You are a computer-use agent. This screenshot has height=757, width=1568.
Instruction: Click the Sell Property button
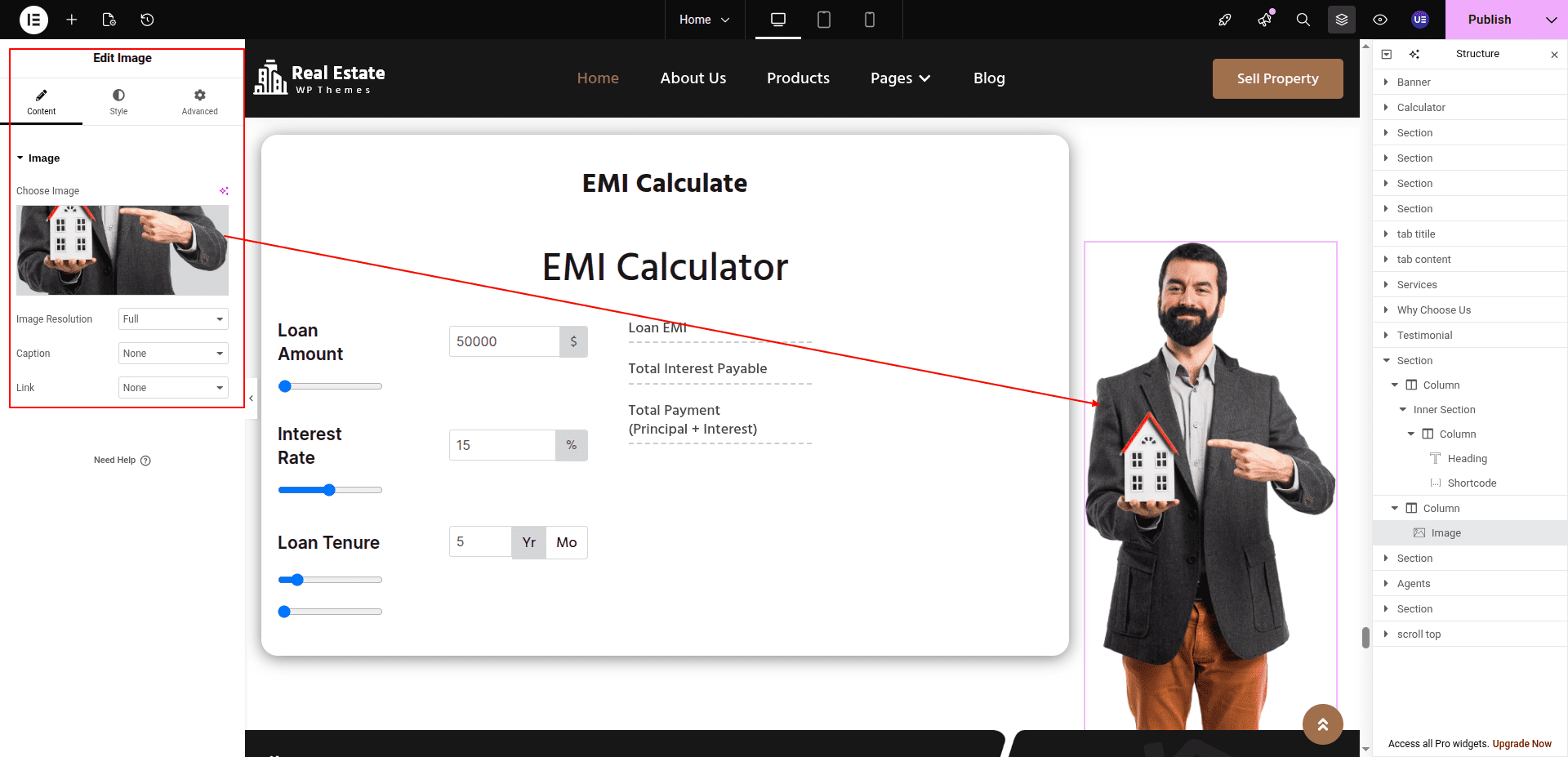tap(1277, 78)
